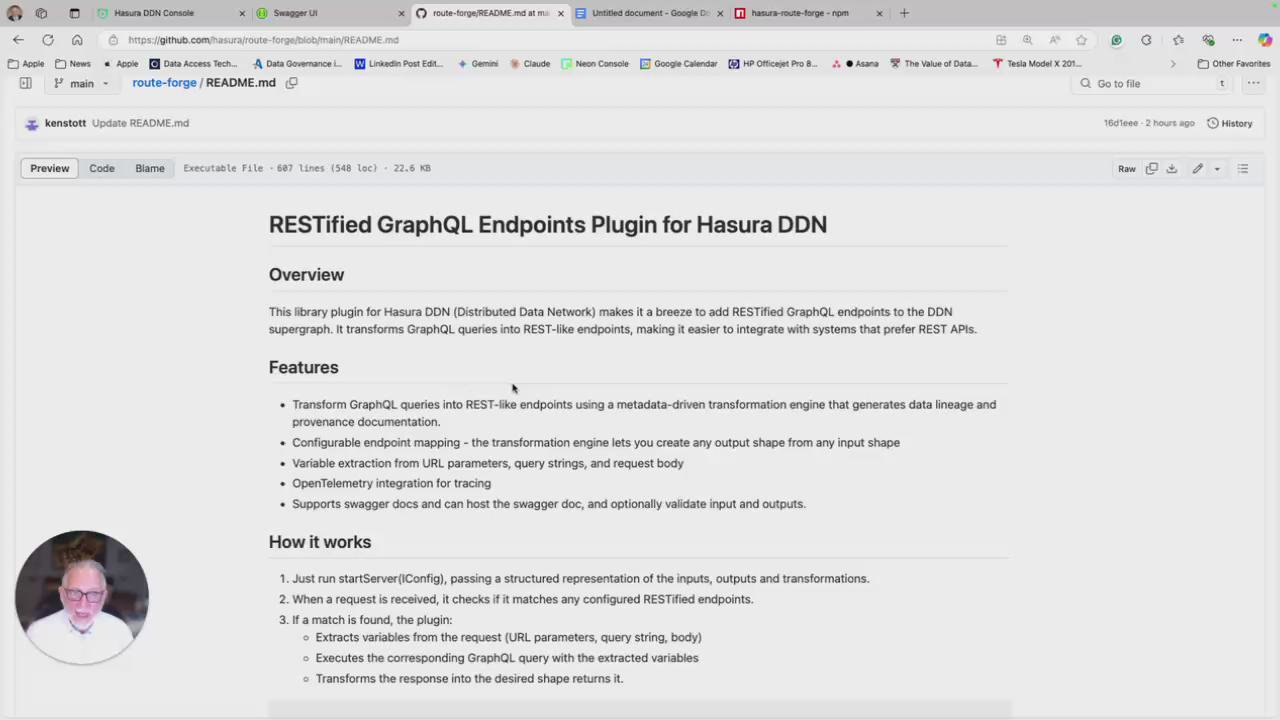The height and width of the screenshot is (720, 1280).
Task: Download the raw file icon
Action: click(x=1172, y=169)
